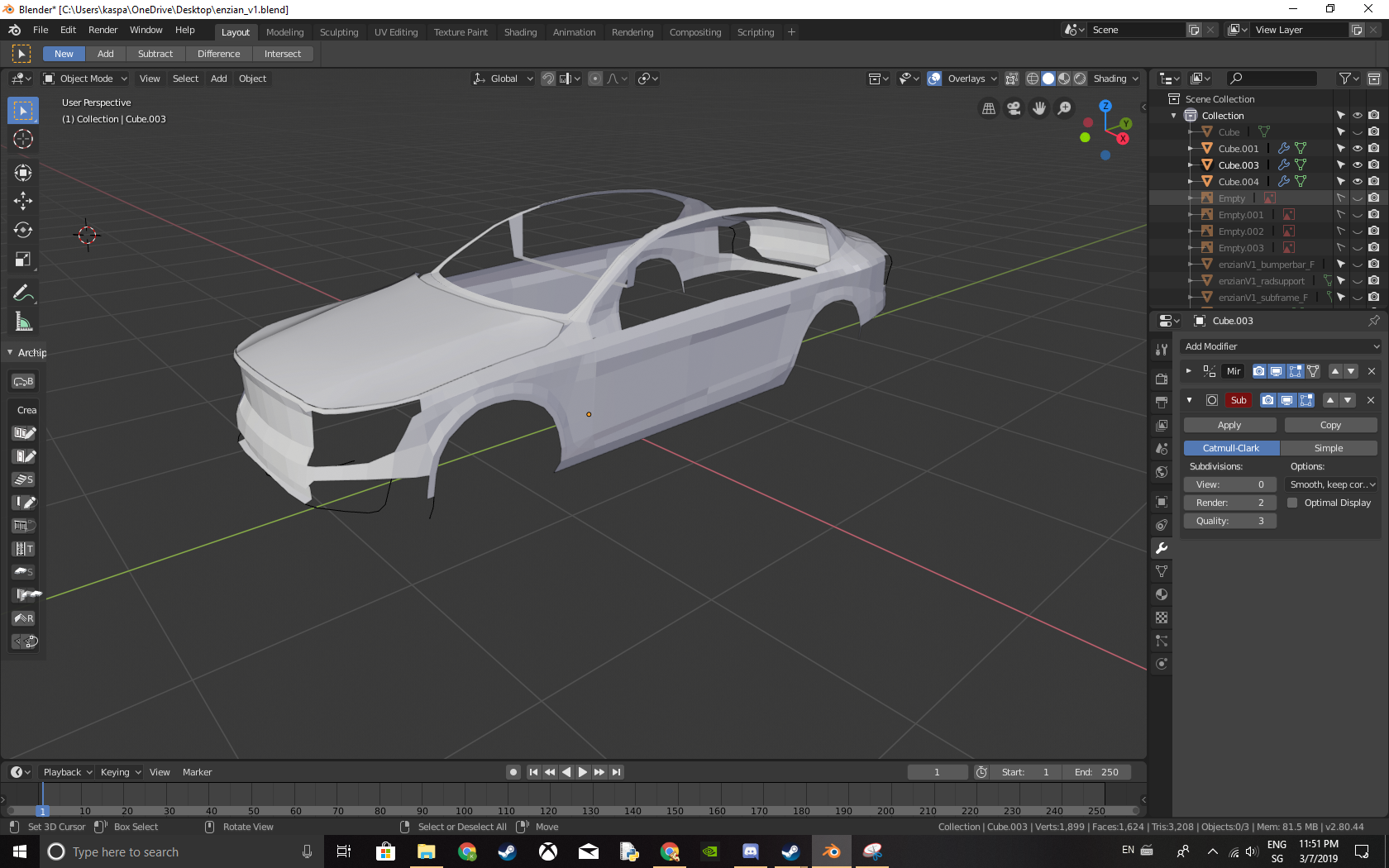This screenshot has height=868, width=1389.
Task: Switch to the Sculpting workspace tab
Action: coord(339,32)
